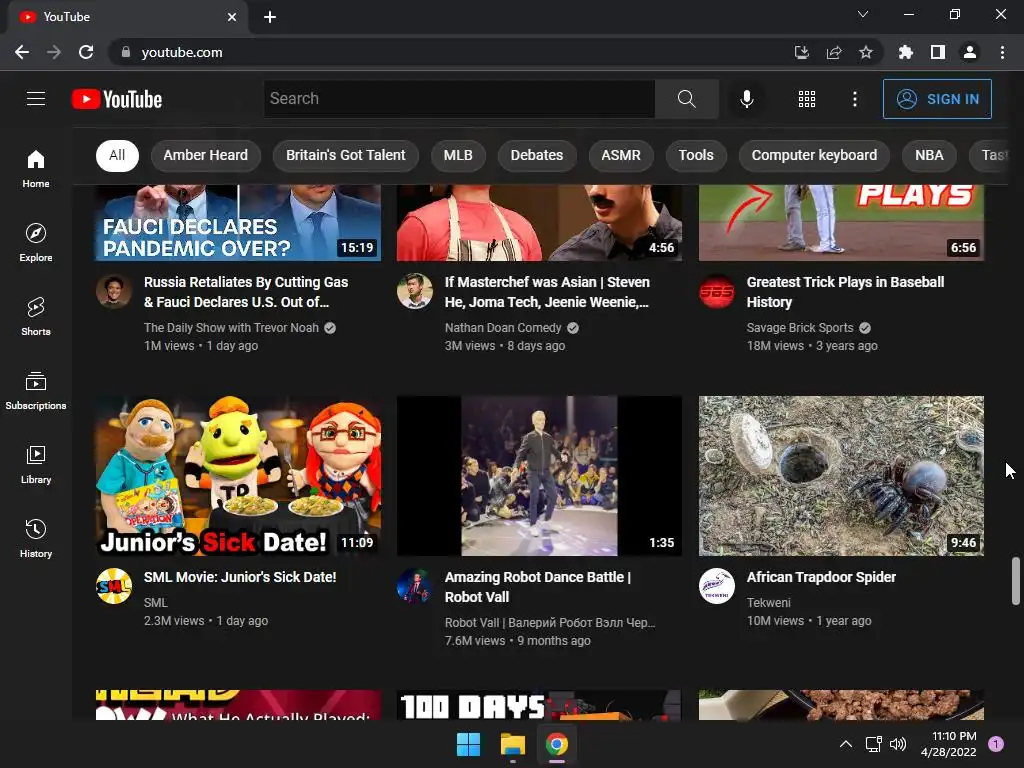Click the robot dance battle thumbnail
Viewport: 1024px width, 768px height.
click(539, 475)
